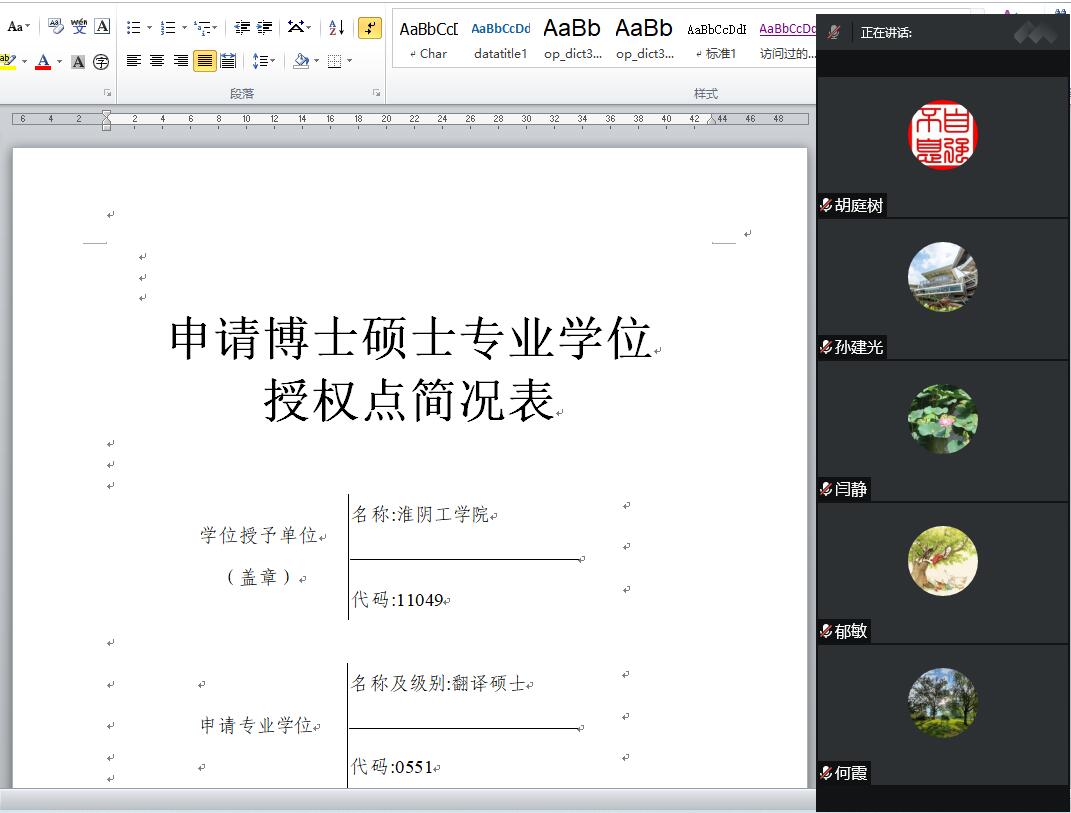1071x813 pixels.
Task: Toggle show/hide paragraph marks
Action: (369, 28)
